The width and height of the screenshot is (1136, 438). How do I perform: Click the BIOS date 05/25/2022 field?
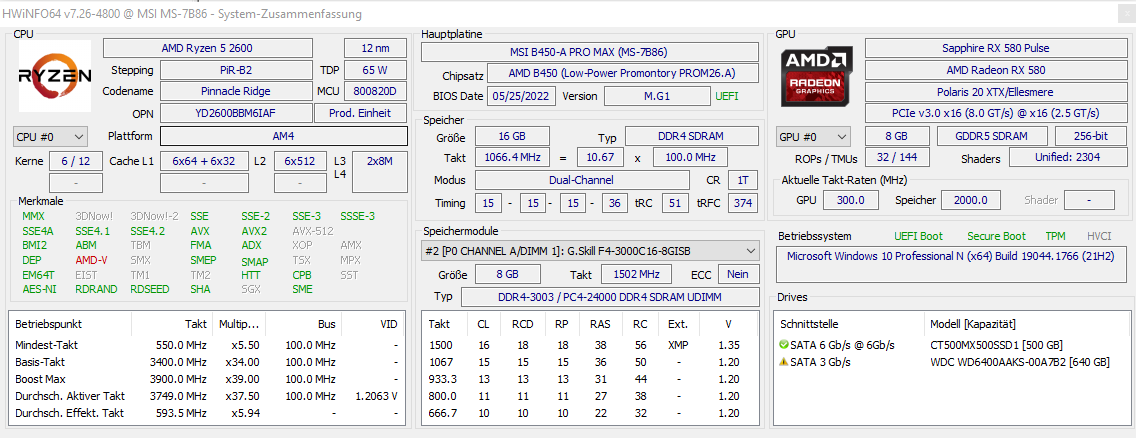click(522, 96)
